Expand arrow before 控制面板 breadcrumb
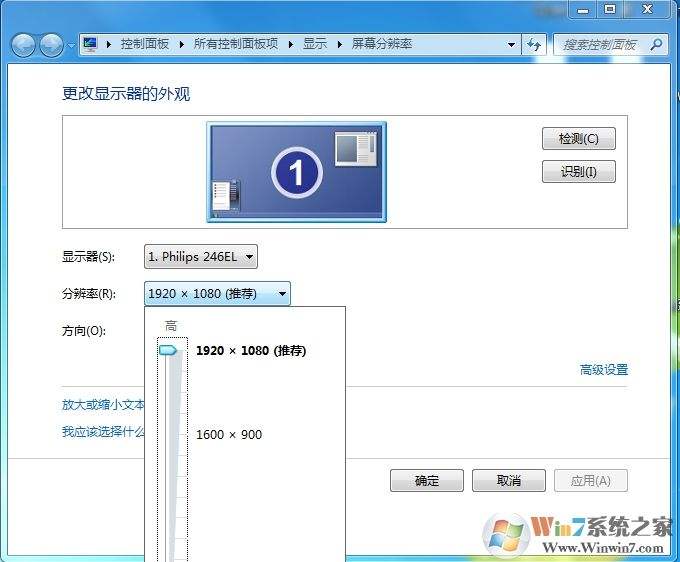The image size is (680, 562). click(x=108, y=44)
